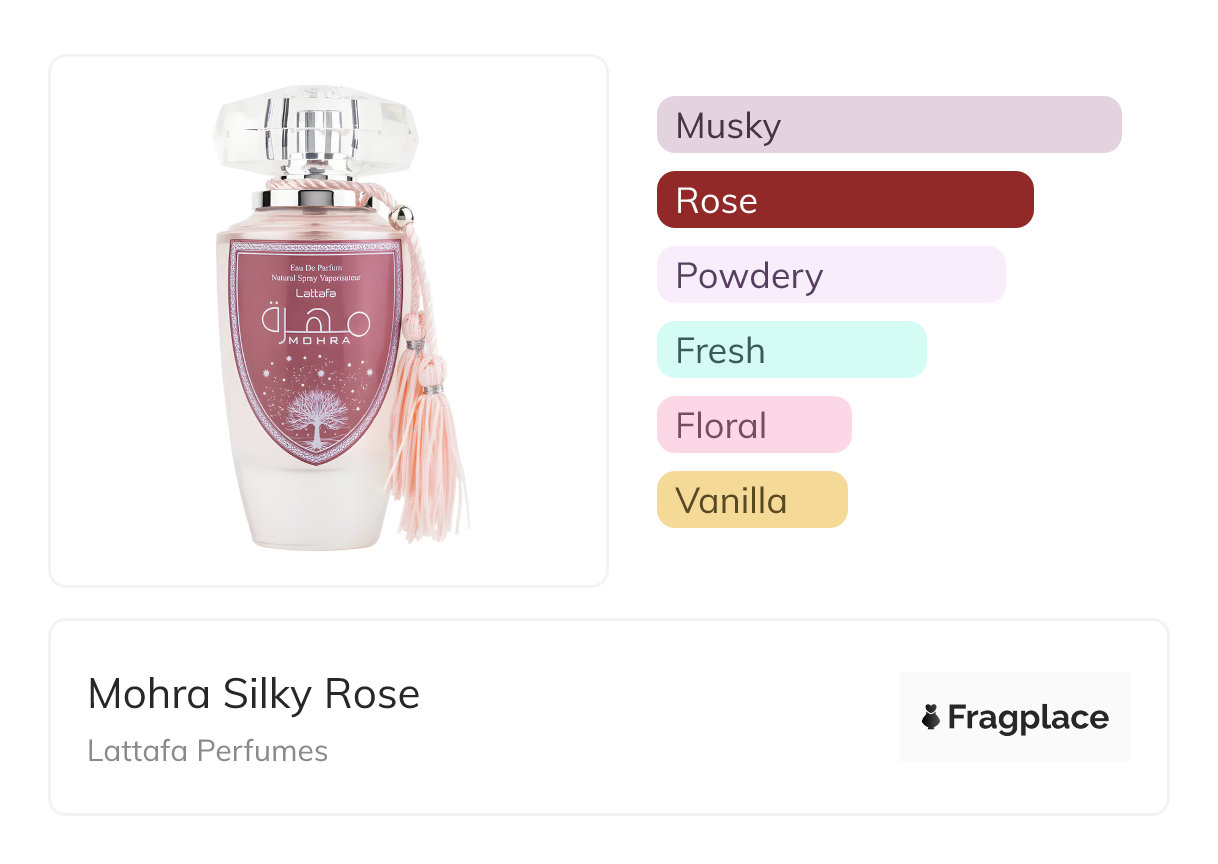Select the Musky accord bar

(x=888, y=125)
